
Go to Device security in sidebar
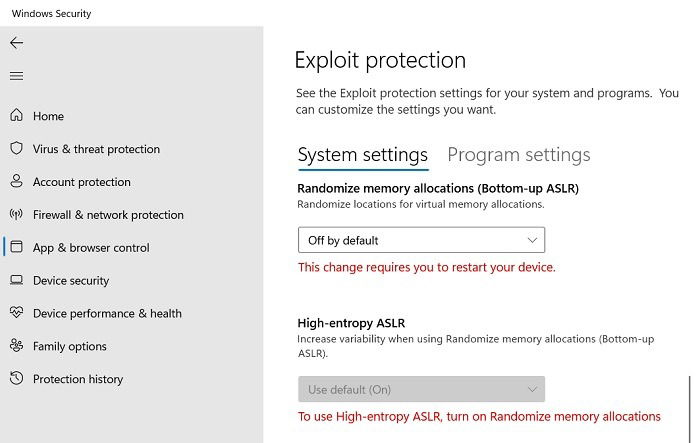71,281
